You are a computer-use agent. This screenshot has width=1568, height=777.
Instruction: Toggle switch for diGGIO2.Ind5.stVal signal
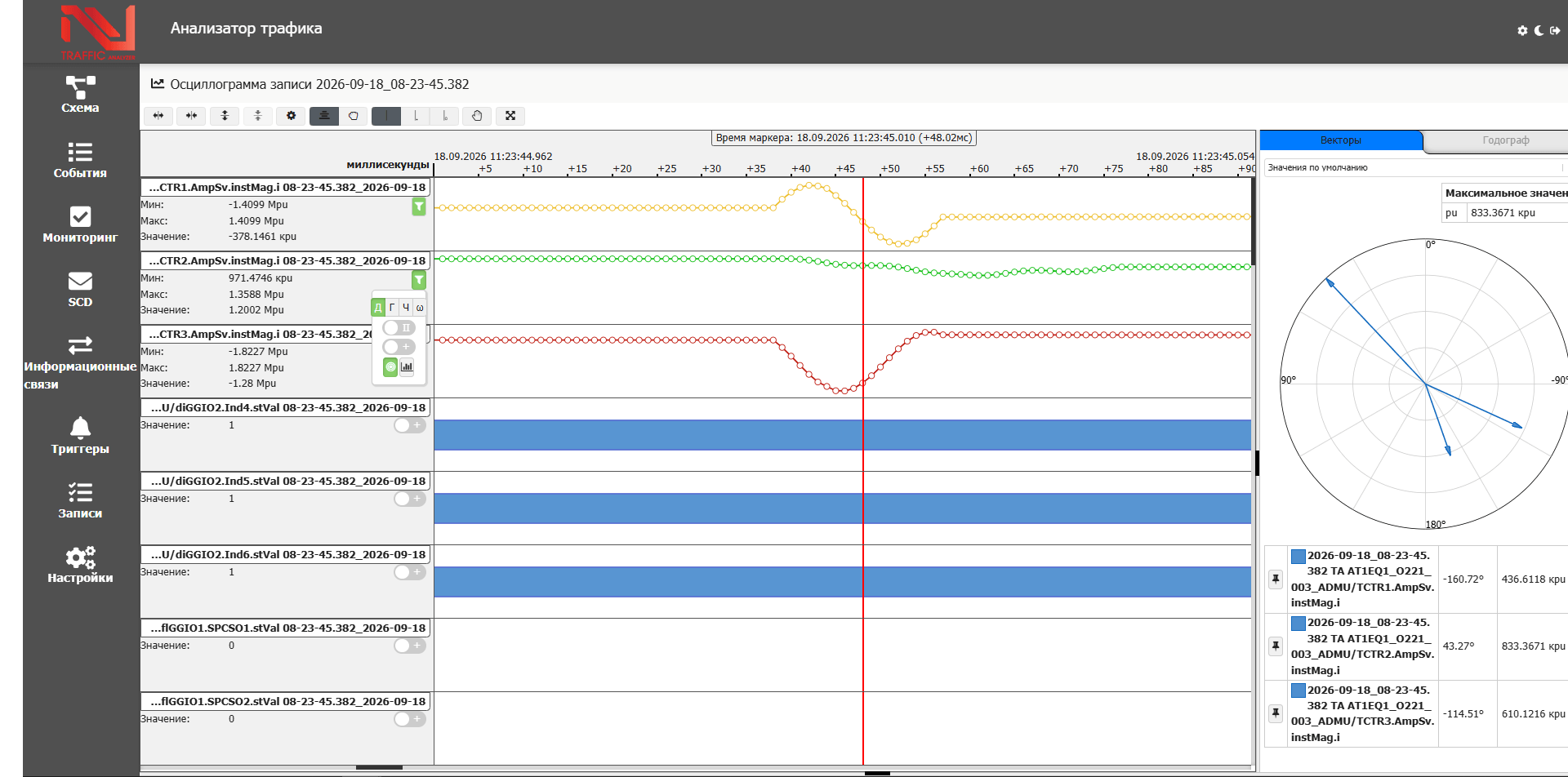[410, 499]
